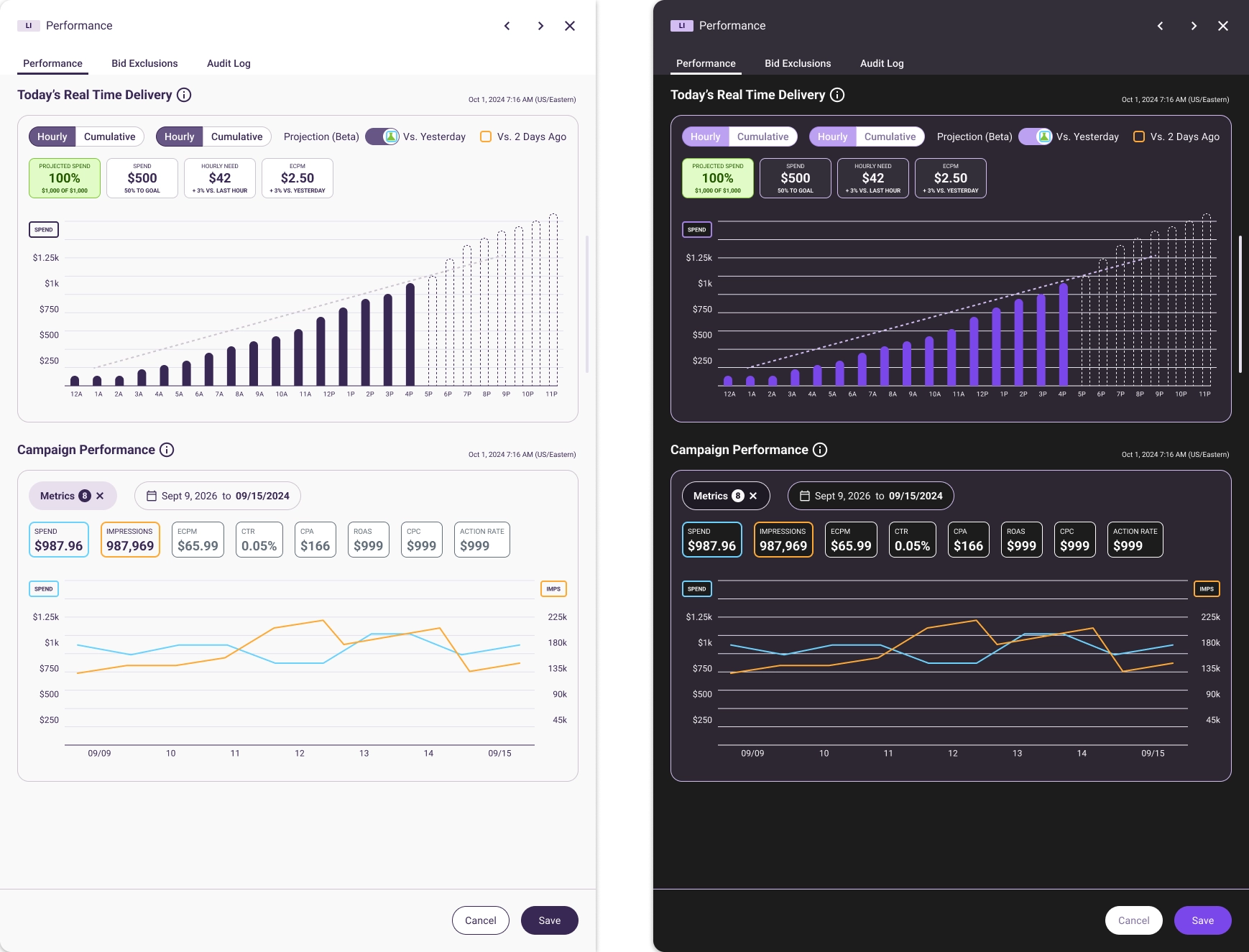This screenshot has width=1249, height=952.
Task: Open the Campaign Performance info tooltip
Action: click(x=167, y=450)
